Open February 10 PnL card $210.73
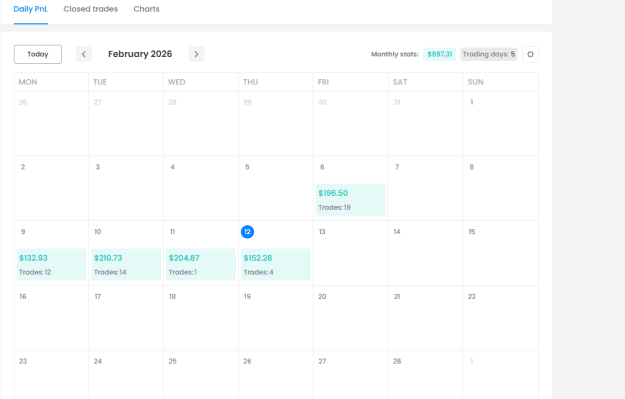This screenshot has height=399, width=625. (126, 265)
